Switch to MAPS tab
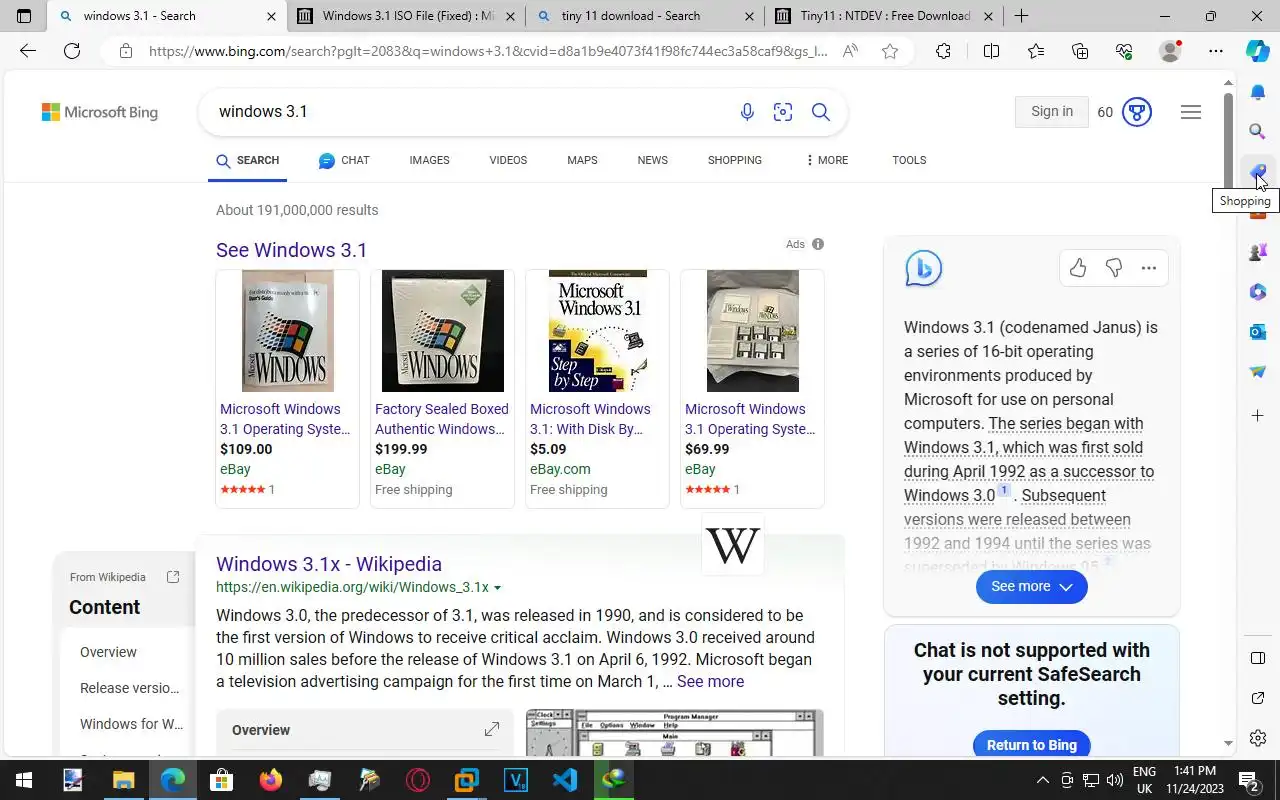Screen dimensions: 1280x800 (x=582, y=160)
